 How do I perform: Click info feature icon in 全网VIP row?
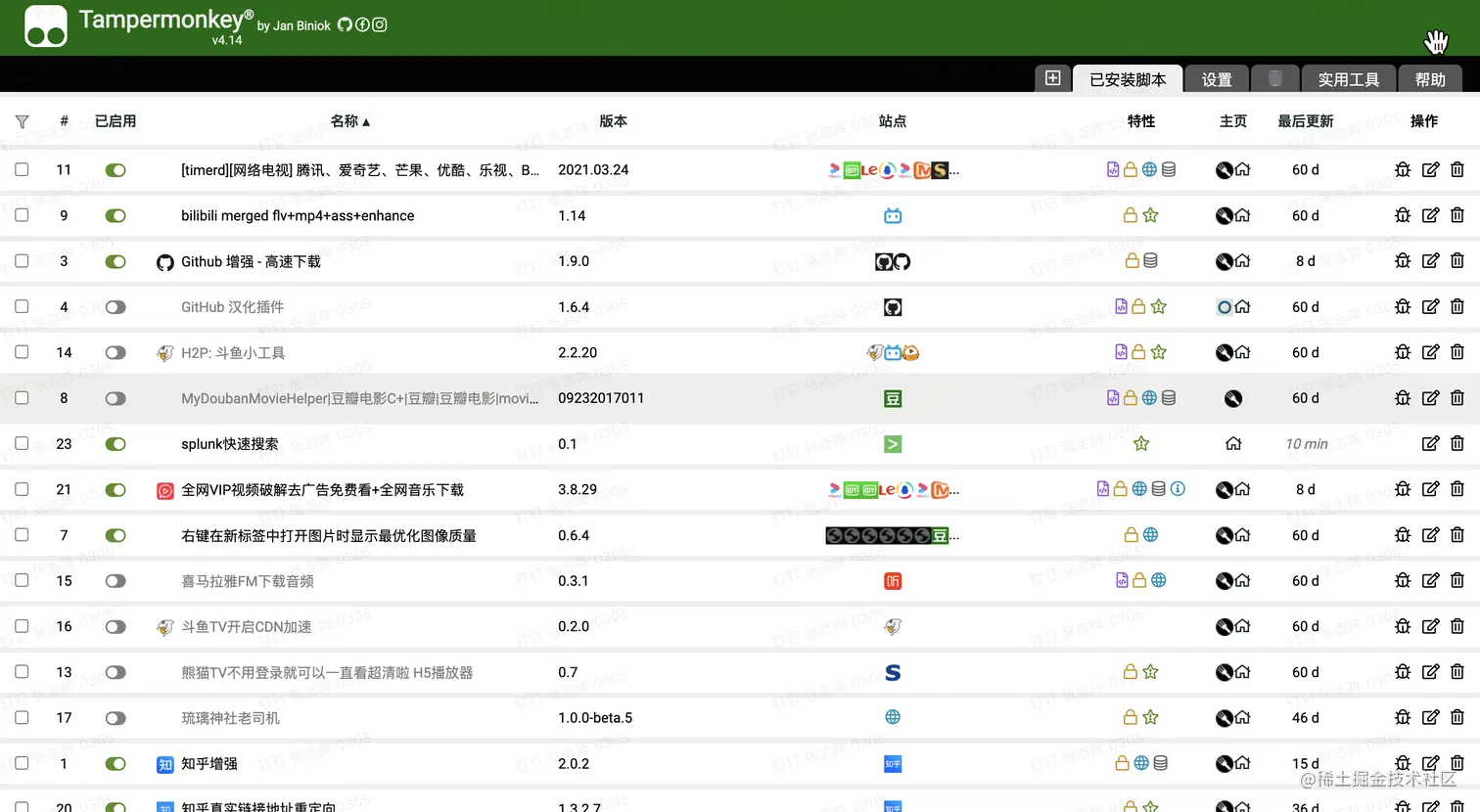[x=1178, y=488]
